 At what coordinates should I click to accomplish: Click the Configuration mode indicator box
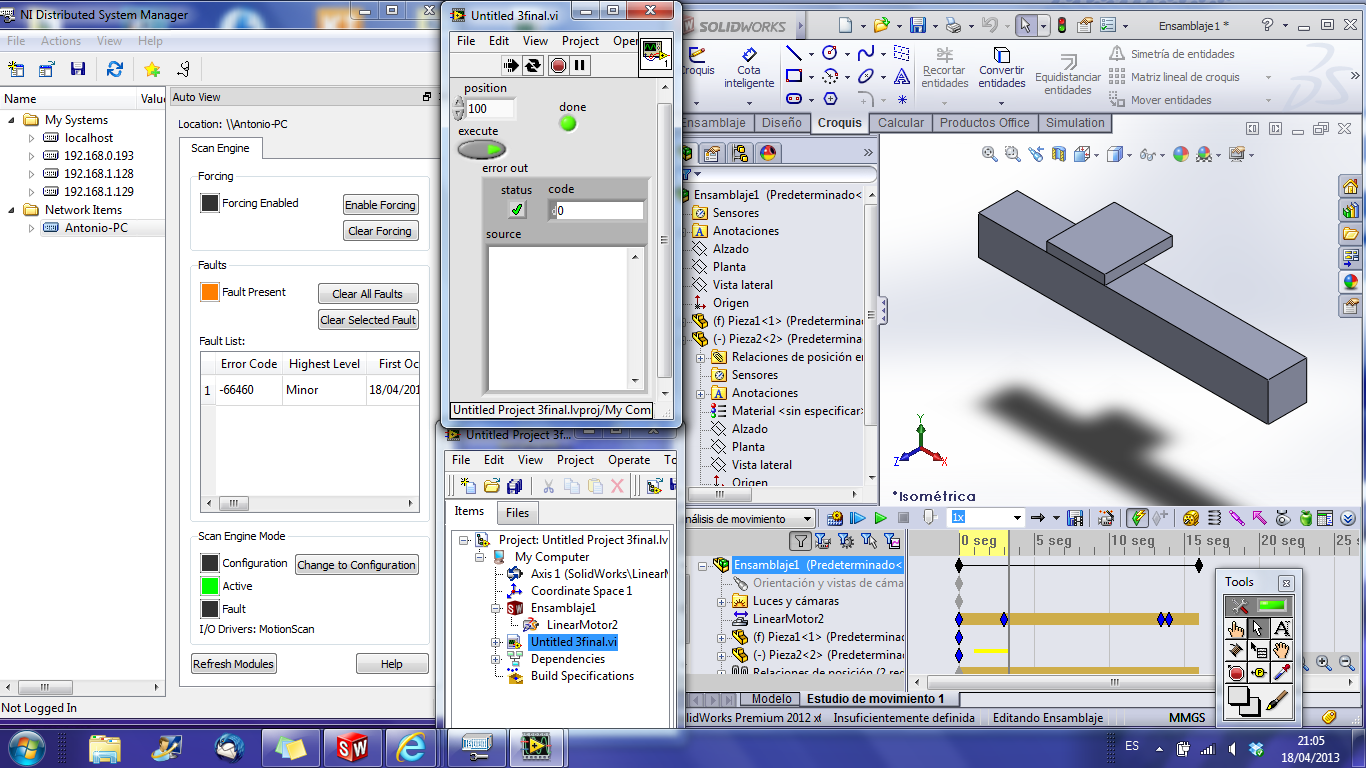(209, 563)
